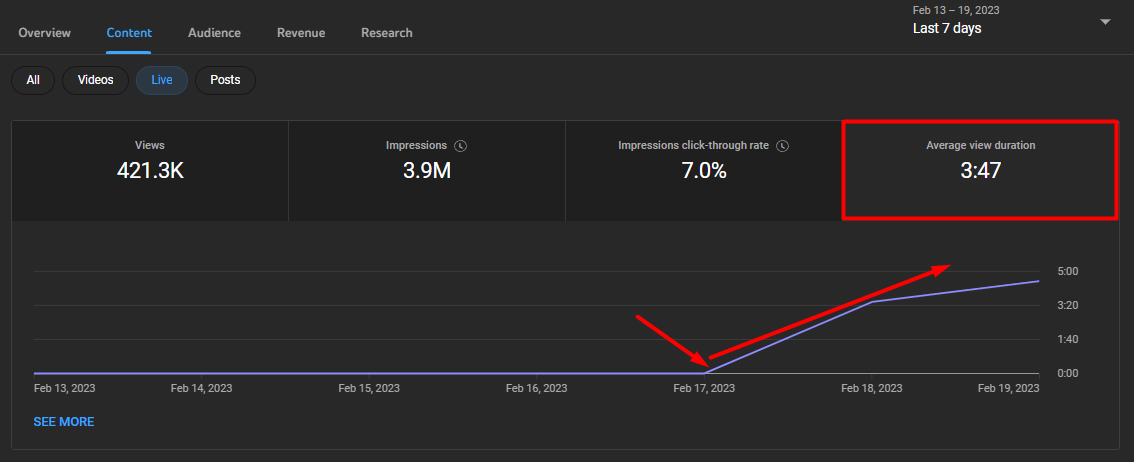This screenshot has height=462, width=1134.
Task: Click the Feb 17, 2023 axis label
Action: 704,388
